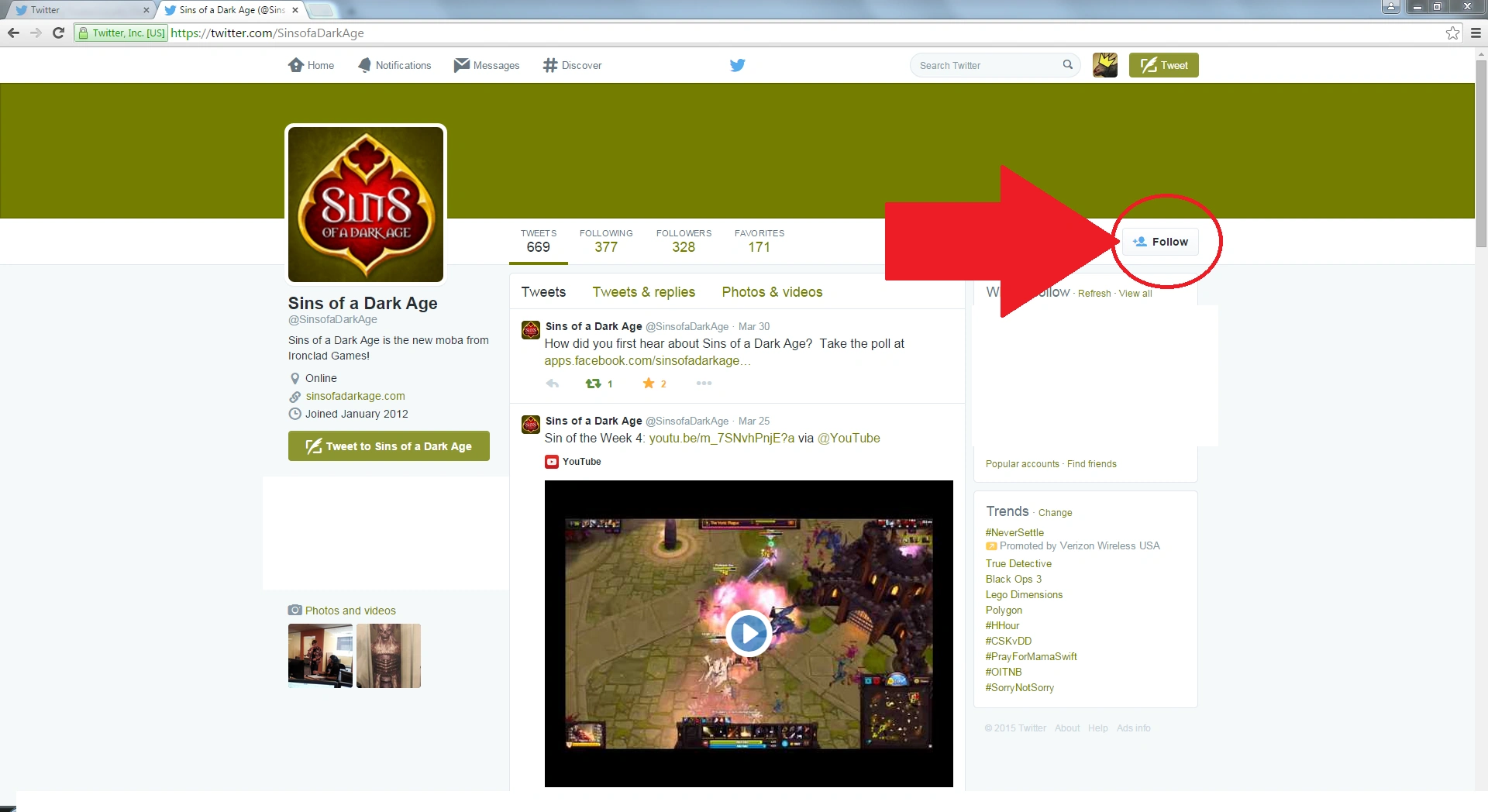View the Followers list of 328
Image resolution: width=1488 pixels, height=812 pixels.
(684, 241)
